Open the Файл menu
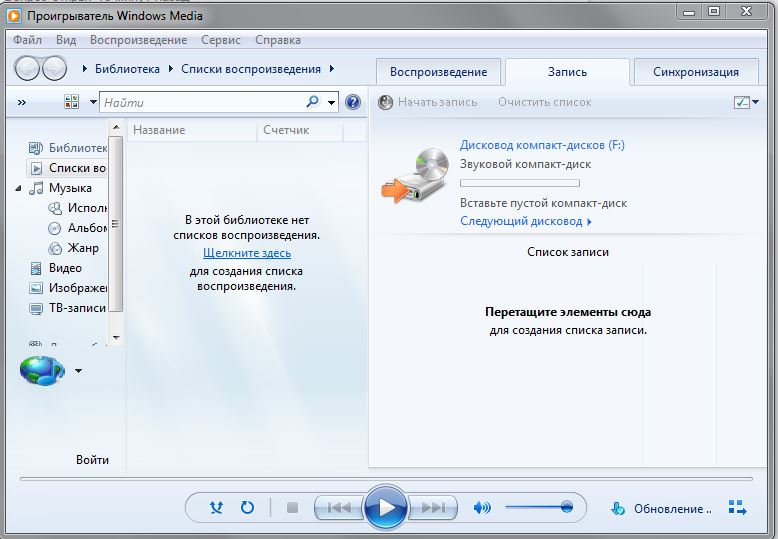 pos(27,40)
